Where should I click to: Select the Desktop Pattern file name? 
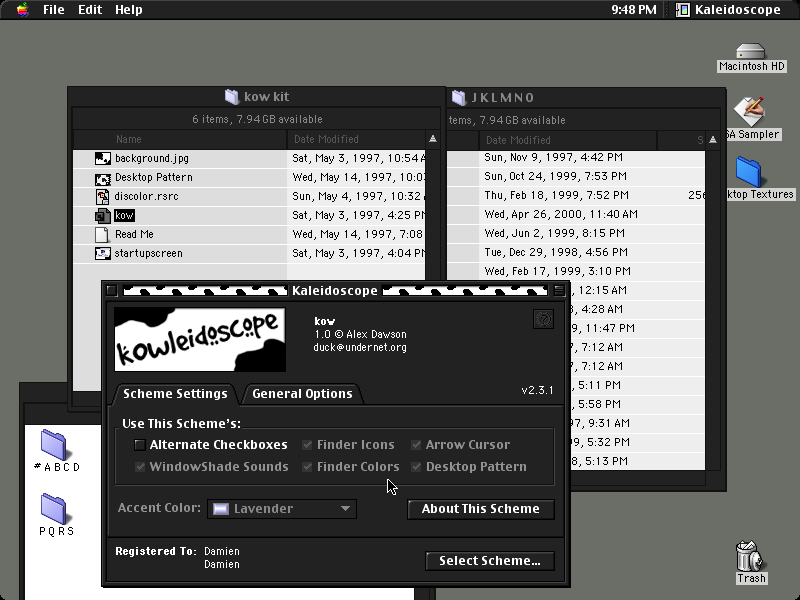click(x=154, y=178)
